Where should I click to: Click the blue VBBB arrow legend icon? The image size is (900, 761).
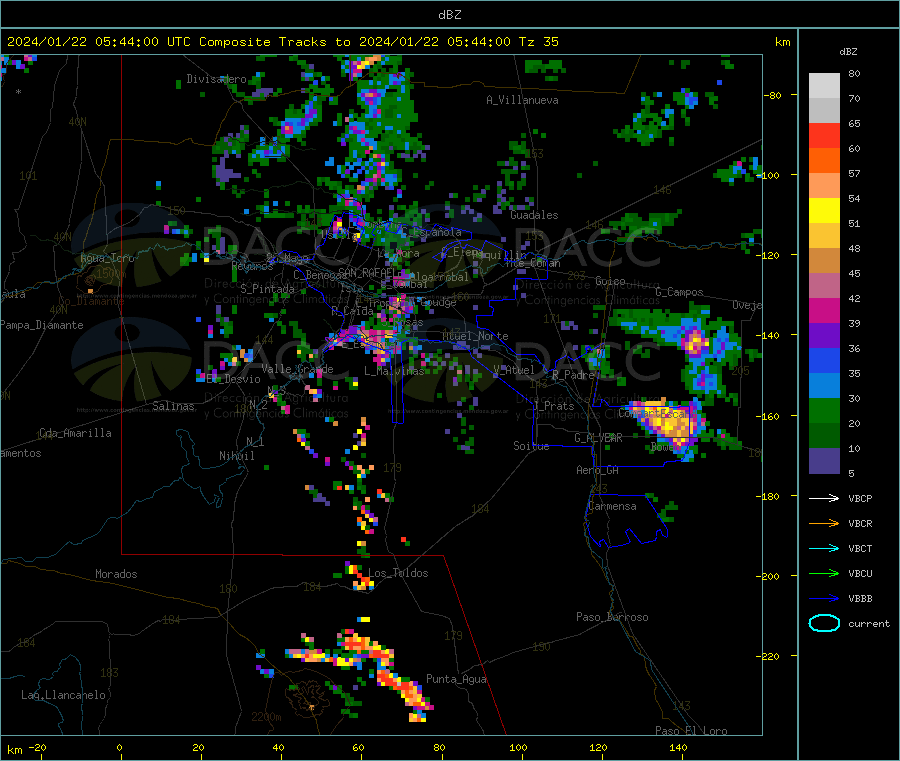click(x=824, y=599)
